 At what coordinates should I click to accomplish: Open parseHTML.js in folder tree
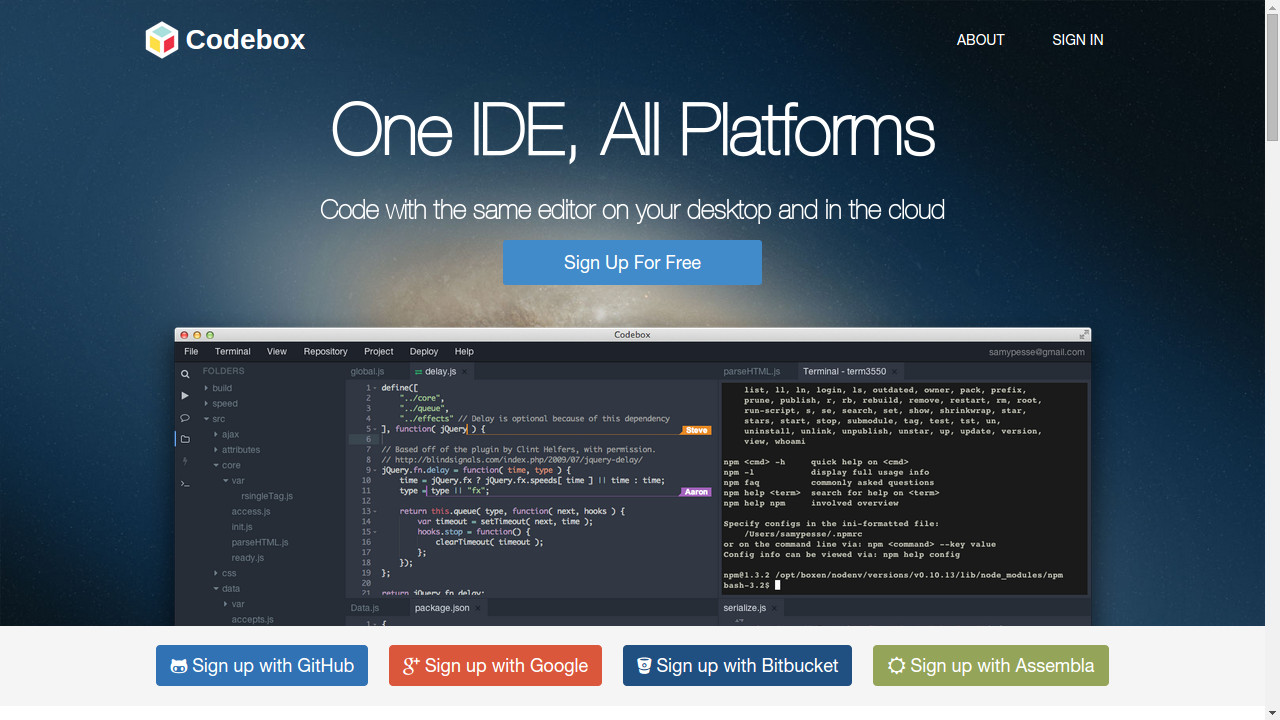260,542
